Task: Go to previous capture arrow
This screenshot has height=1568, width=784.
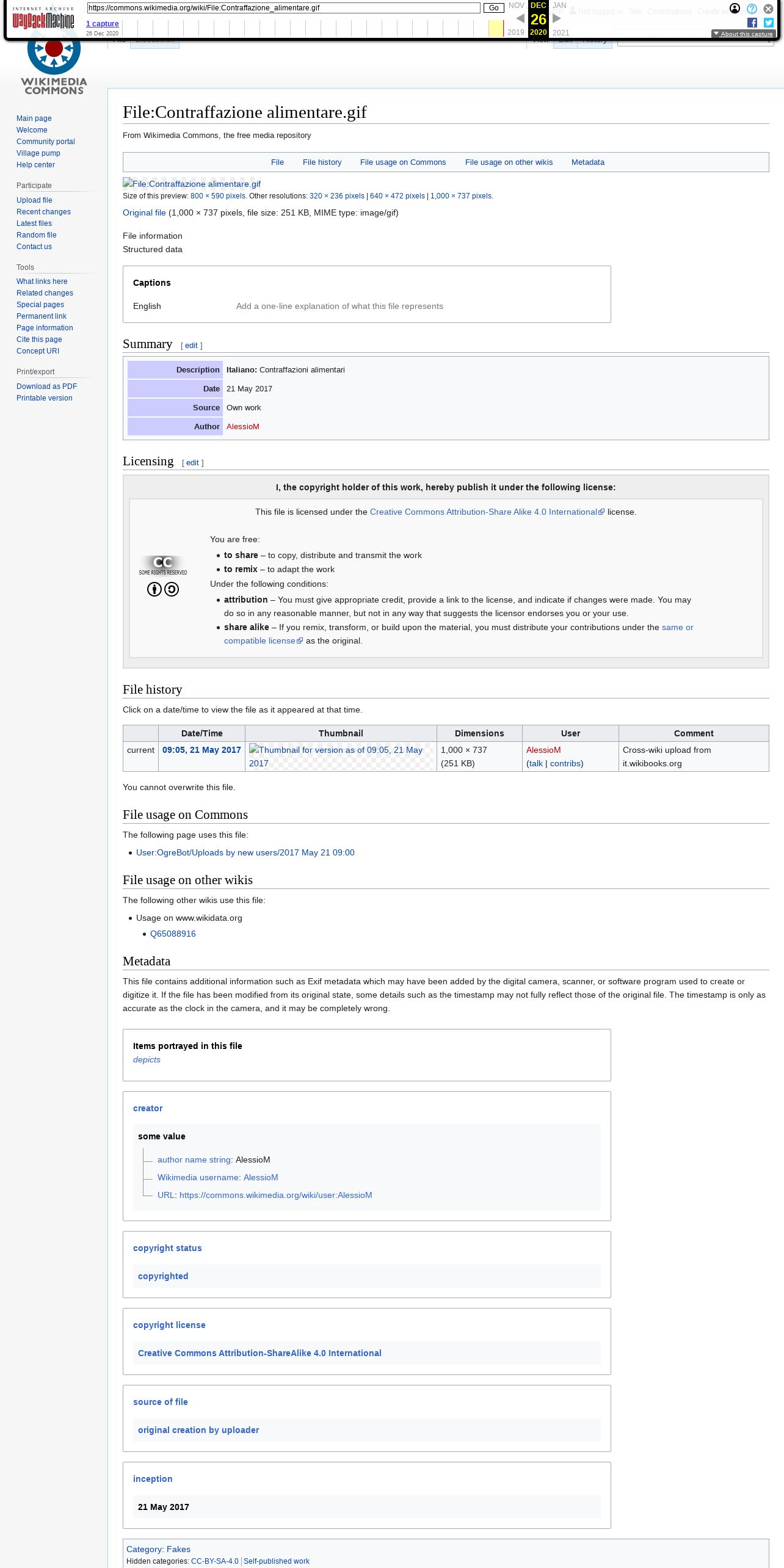Action: [520, 18]
